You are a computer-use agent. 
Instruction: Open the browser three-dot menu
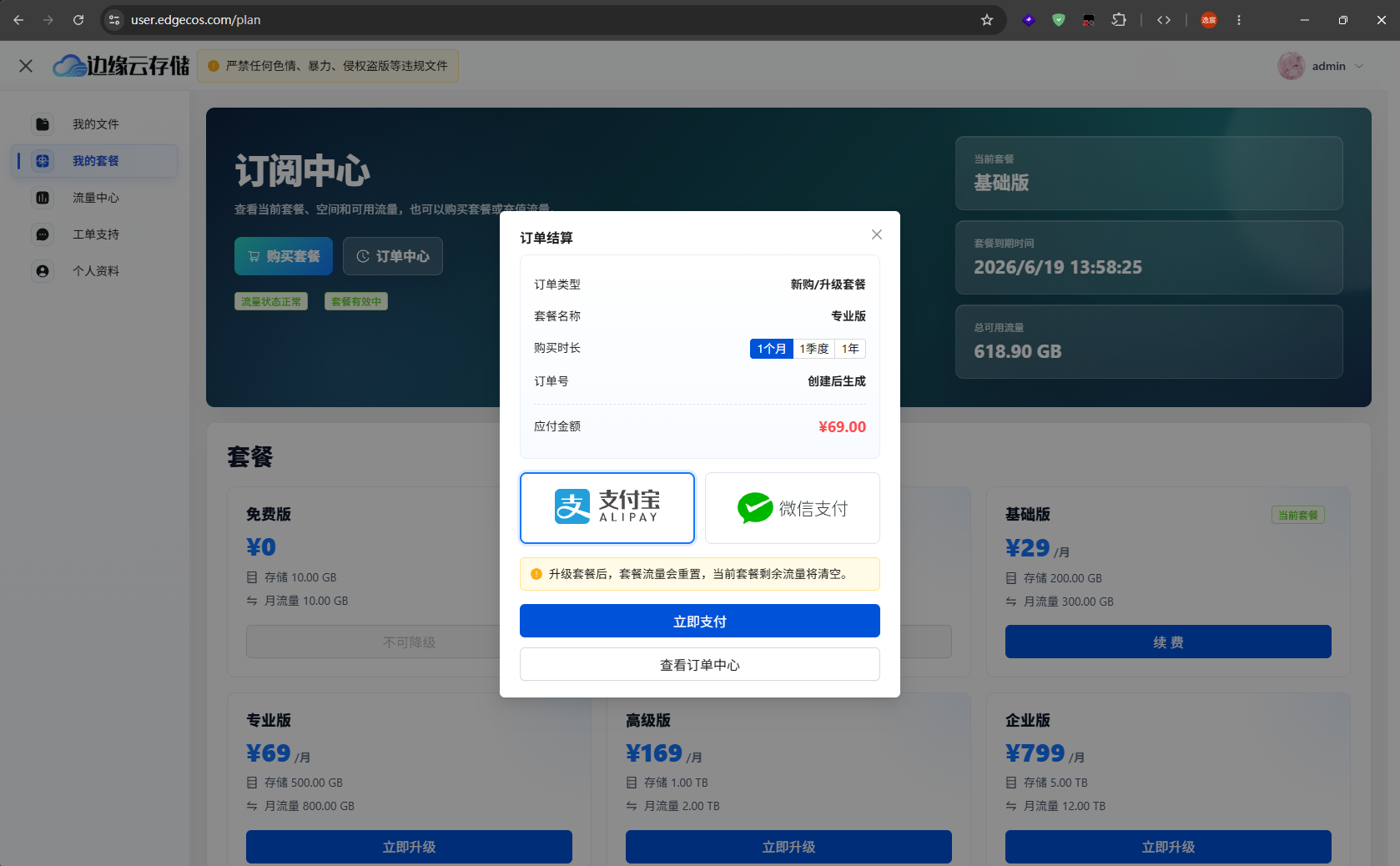pos(1239,20)
